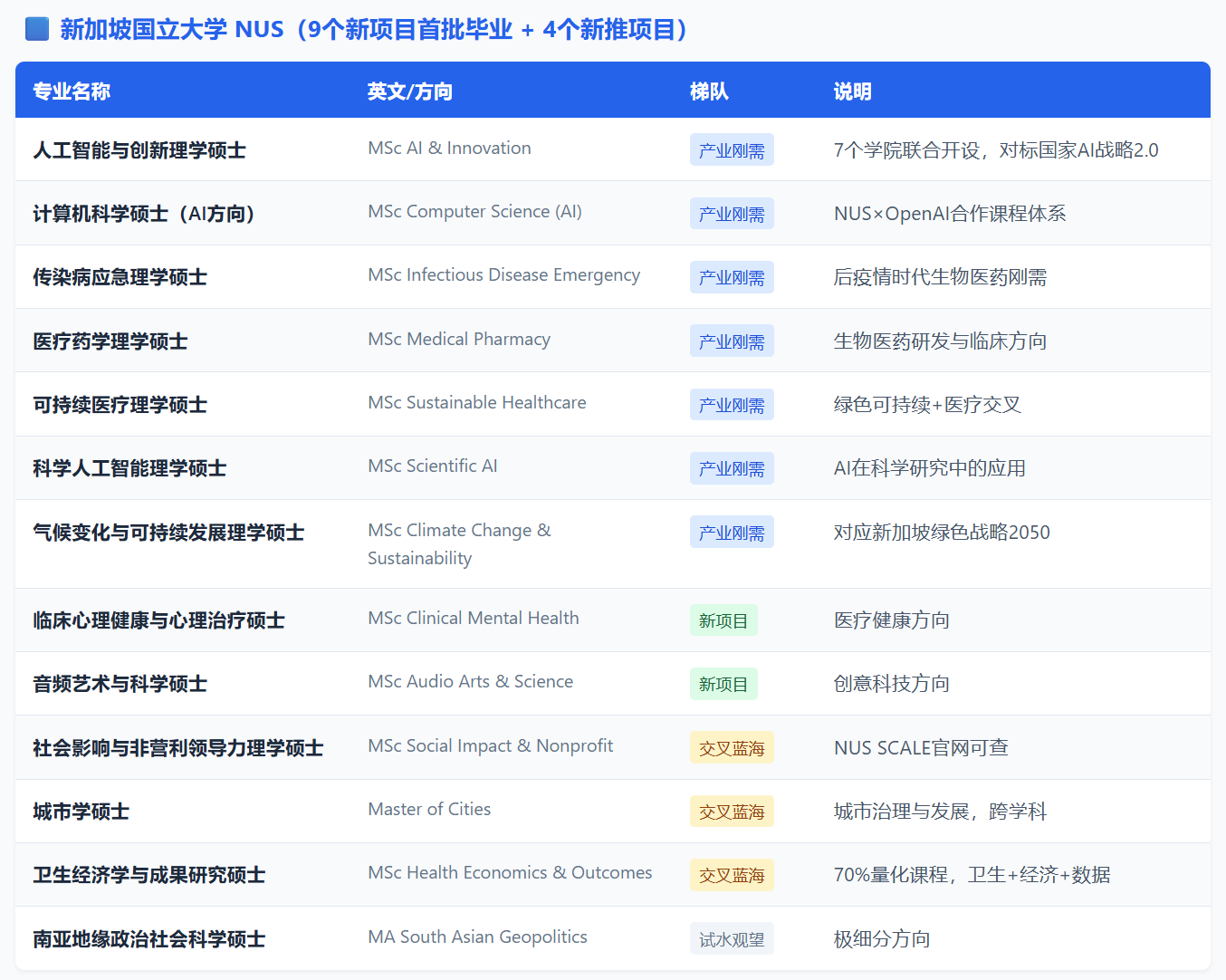1226x980 pixels.
Task: Click MSc Clinical Mental Health text
Action: [x=474, y=619]
